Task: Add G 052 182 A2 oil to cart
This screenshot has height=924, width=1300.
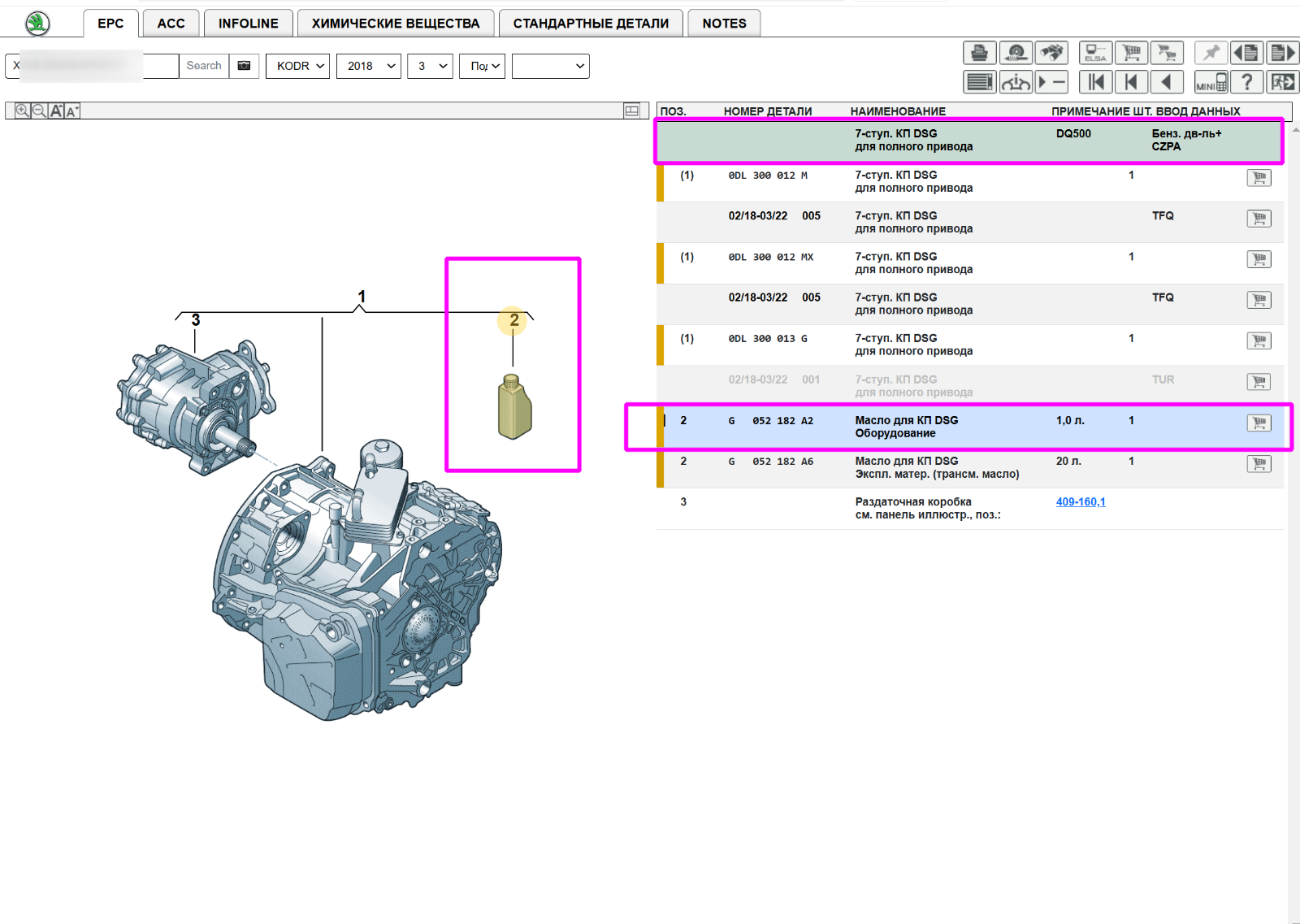Action: coord(1259,423)
